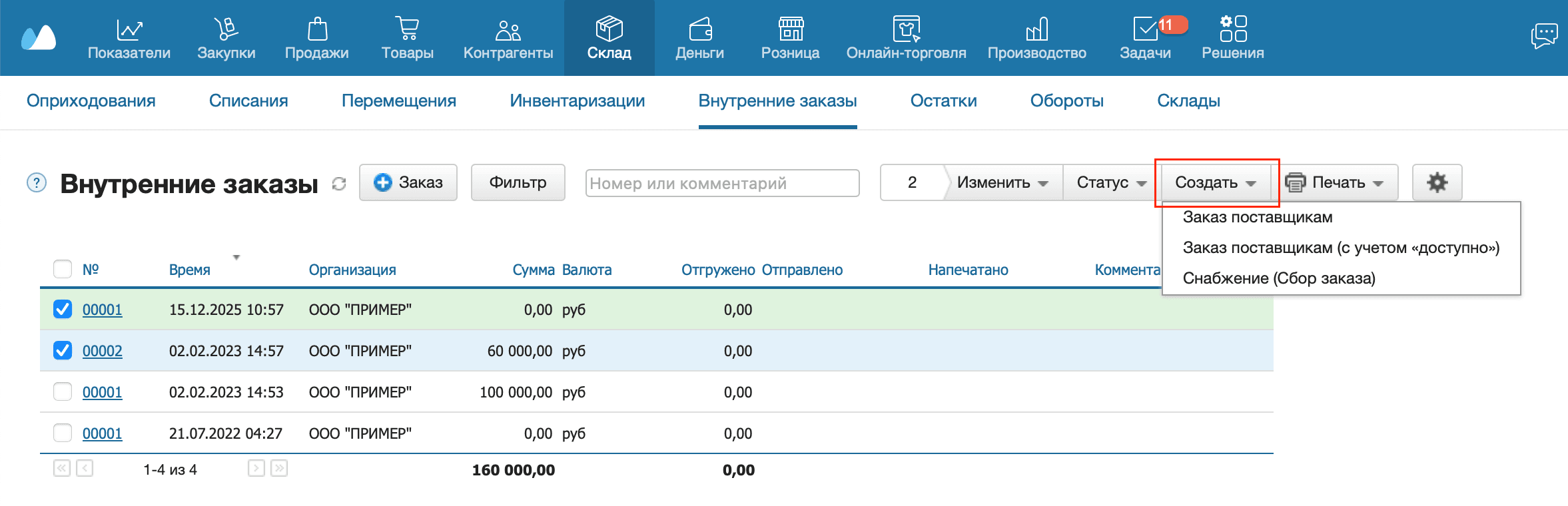Click the MoySklad logo icon
Screen dimensions: 1568x506
point(39,37)
